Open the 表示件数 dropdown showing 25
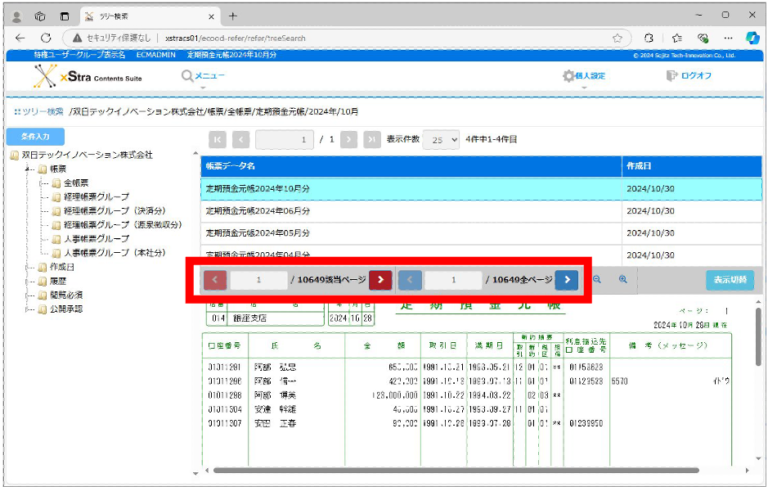768x487 pixels. (x=441, y=140)
